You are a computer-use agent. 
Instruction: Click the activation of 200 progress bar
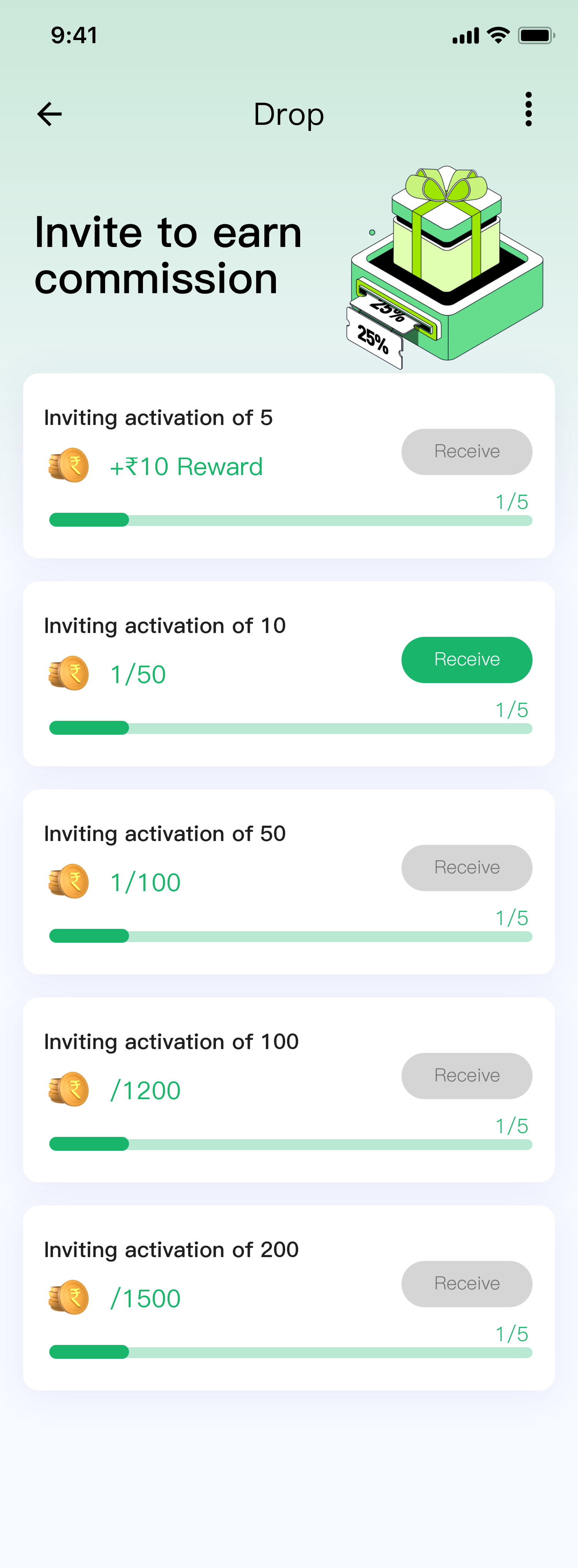[x=291, y=1352]
